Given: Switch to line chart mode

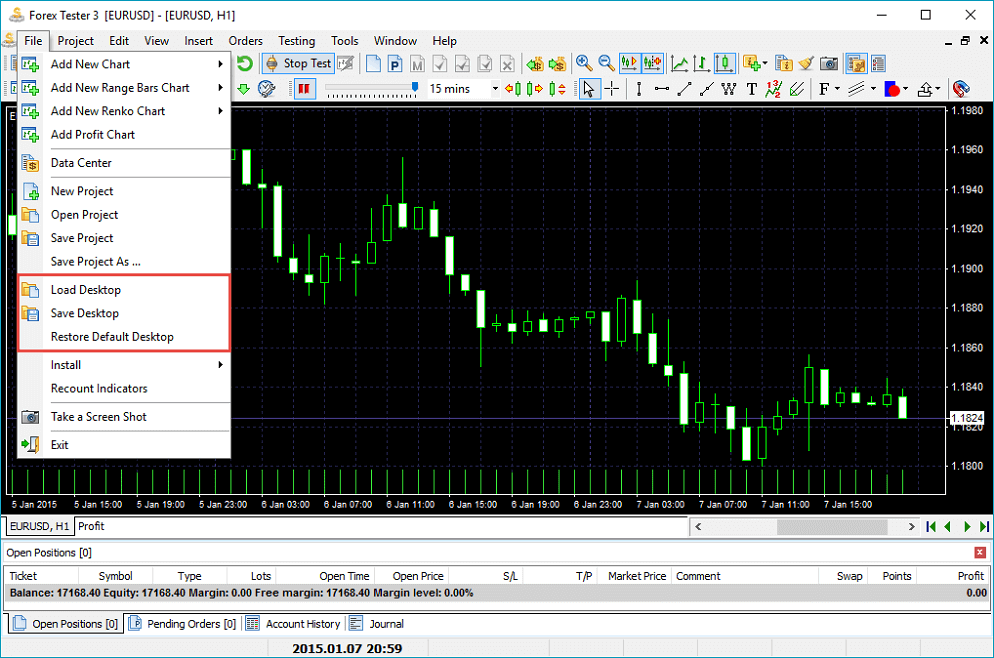Looking at the screenshot, I should click(680, 63).
